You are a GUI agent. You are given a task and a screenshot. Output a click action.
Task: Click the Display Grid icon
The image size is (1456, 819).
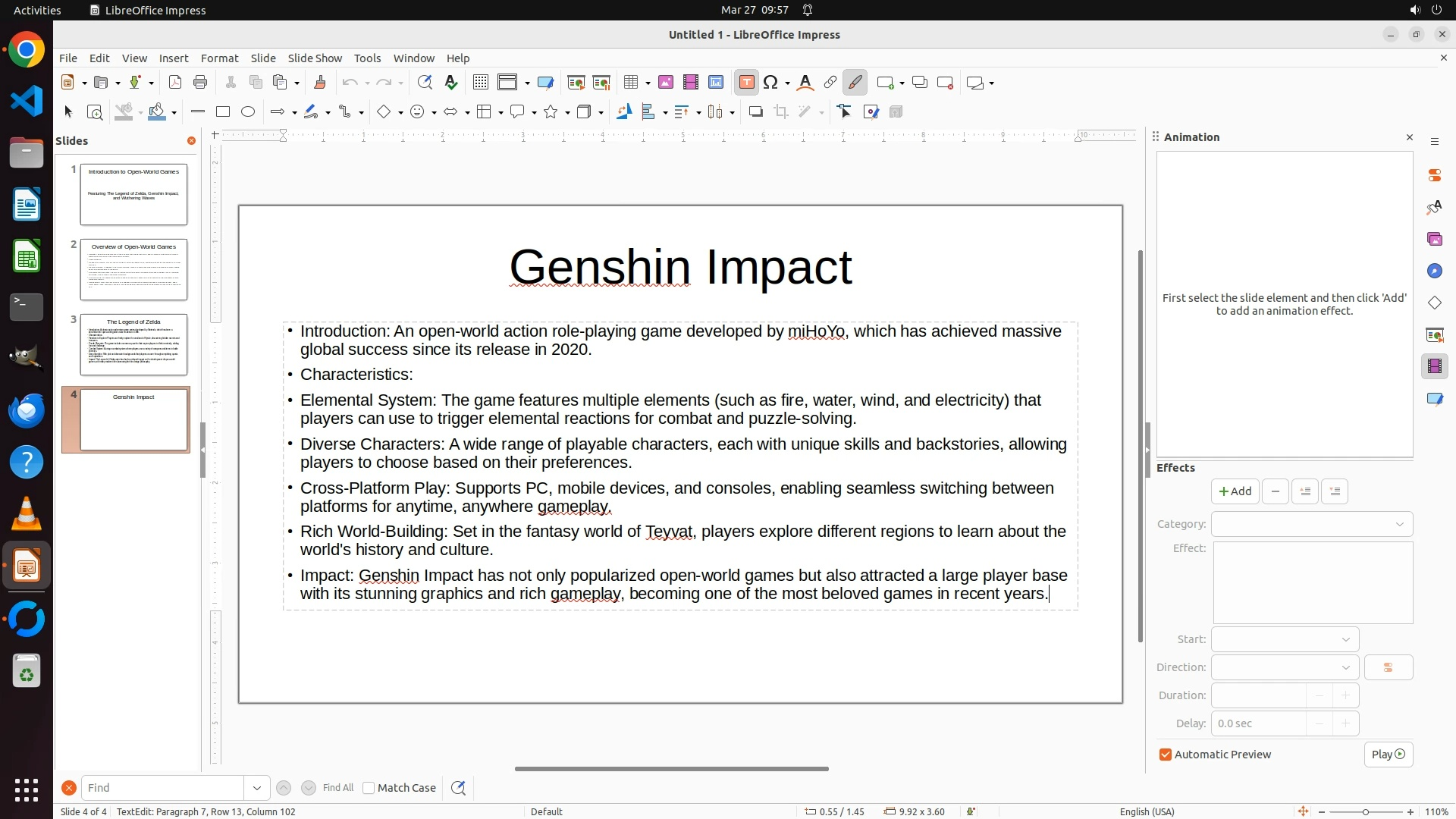pos(480,83)
